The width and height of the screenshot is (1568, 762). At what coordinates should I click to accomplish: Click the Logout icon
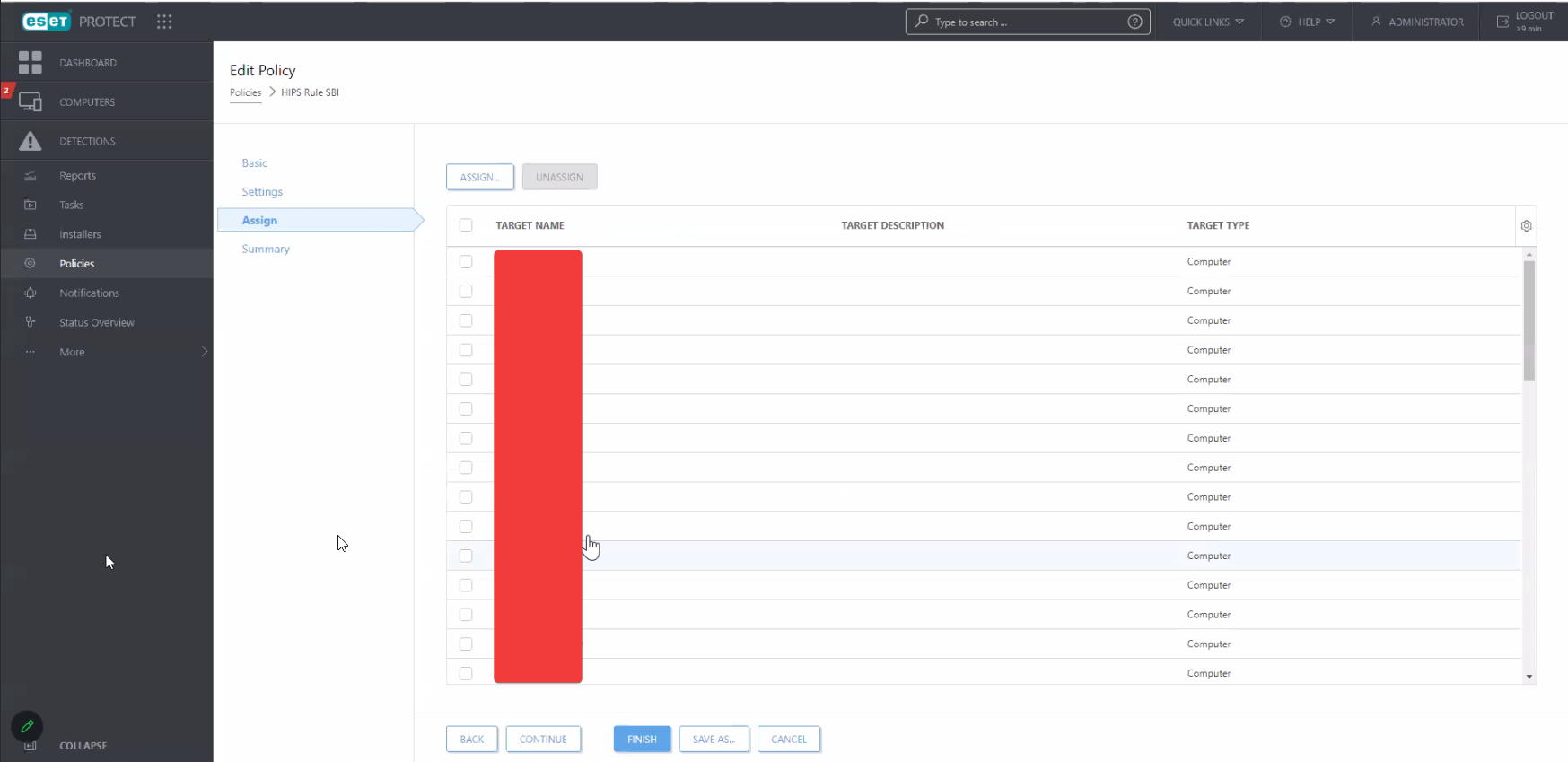point(1502,22)
